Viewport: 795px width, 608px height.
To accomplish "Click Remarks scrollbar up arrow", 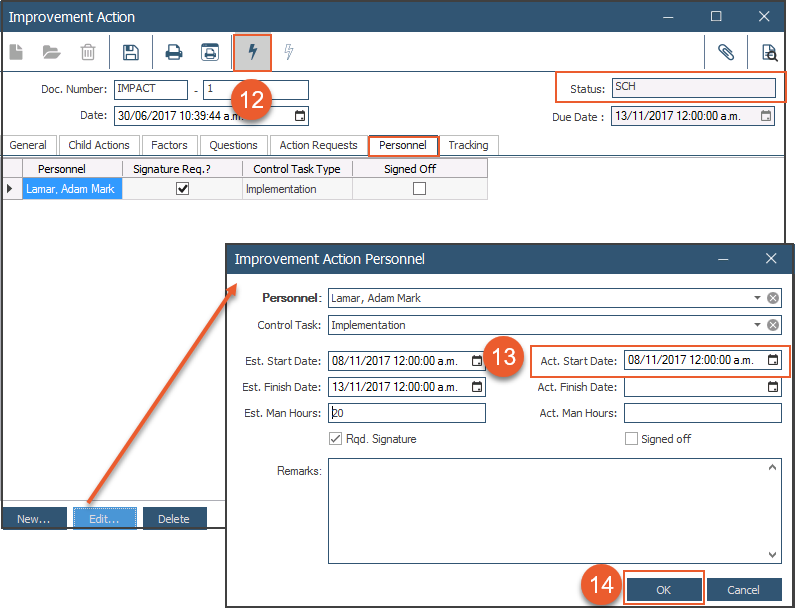I will 772,467.
